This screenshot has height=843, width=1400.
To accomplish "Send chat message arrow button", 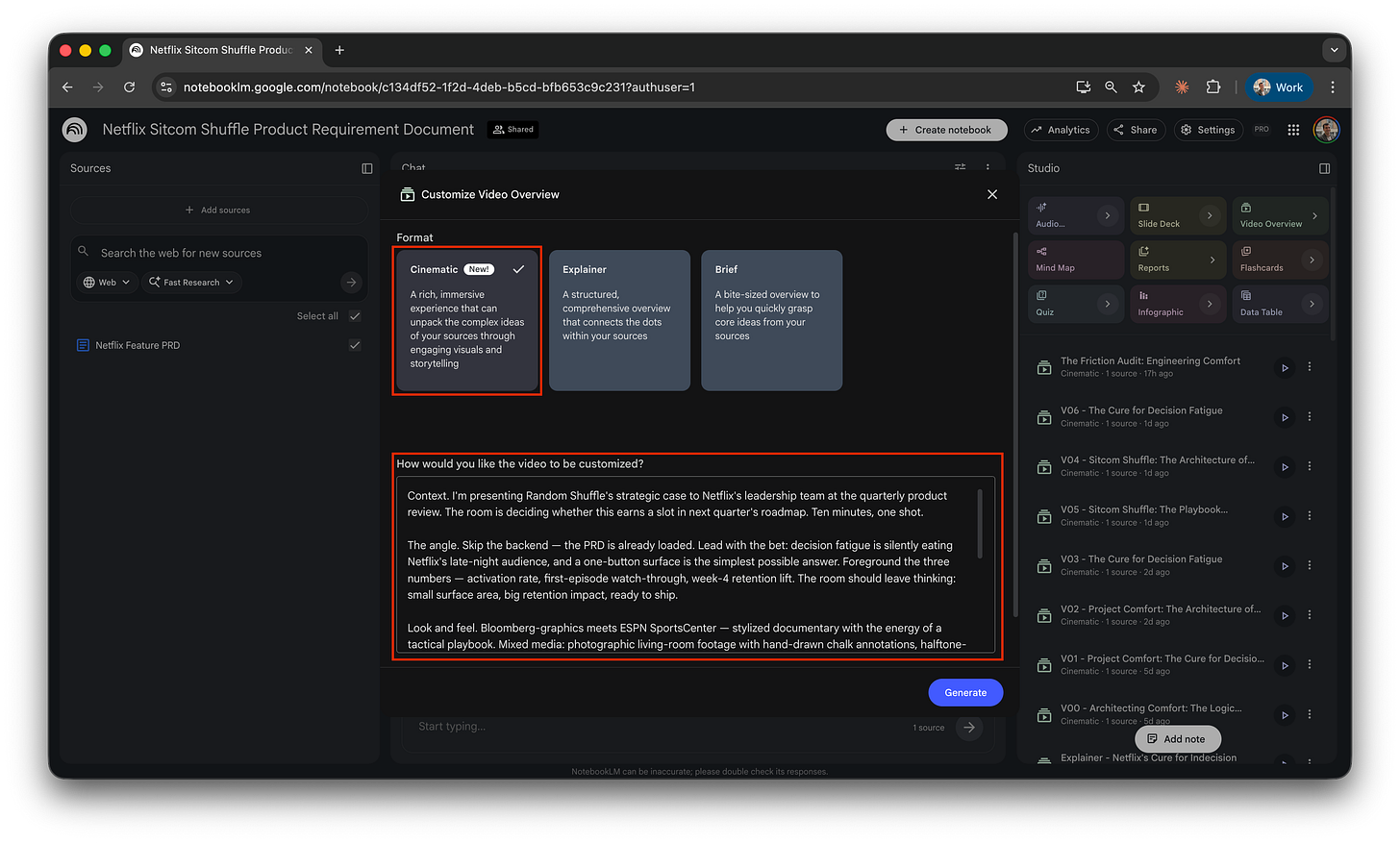I will (x=969, y=728).
